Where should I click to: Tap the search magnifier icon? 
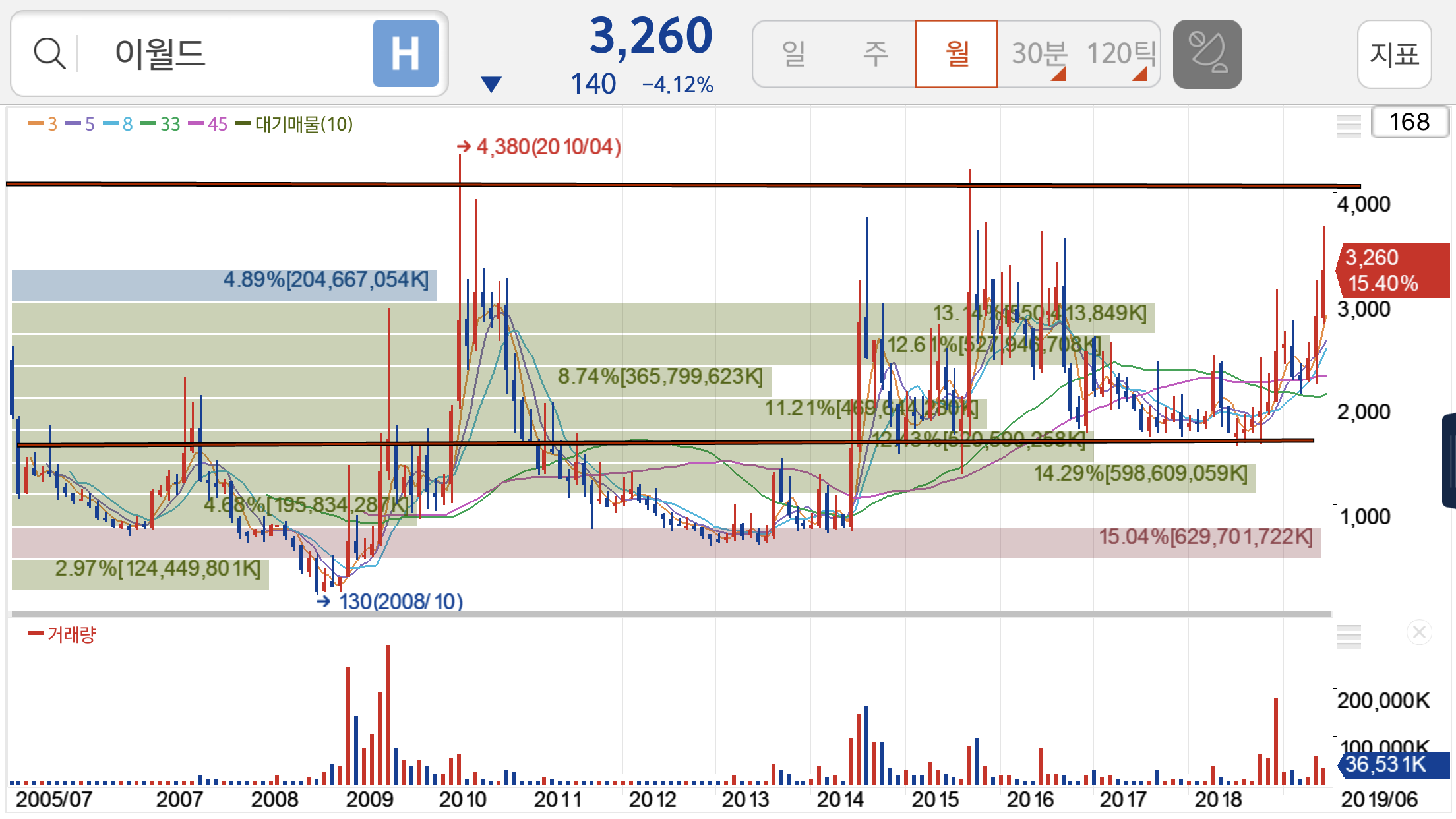(x=49, y=53)
